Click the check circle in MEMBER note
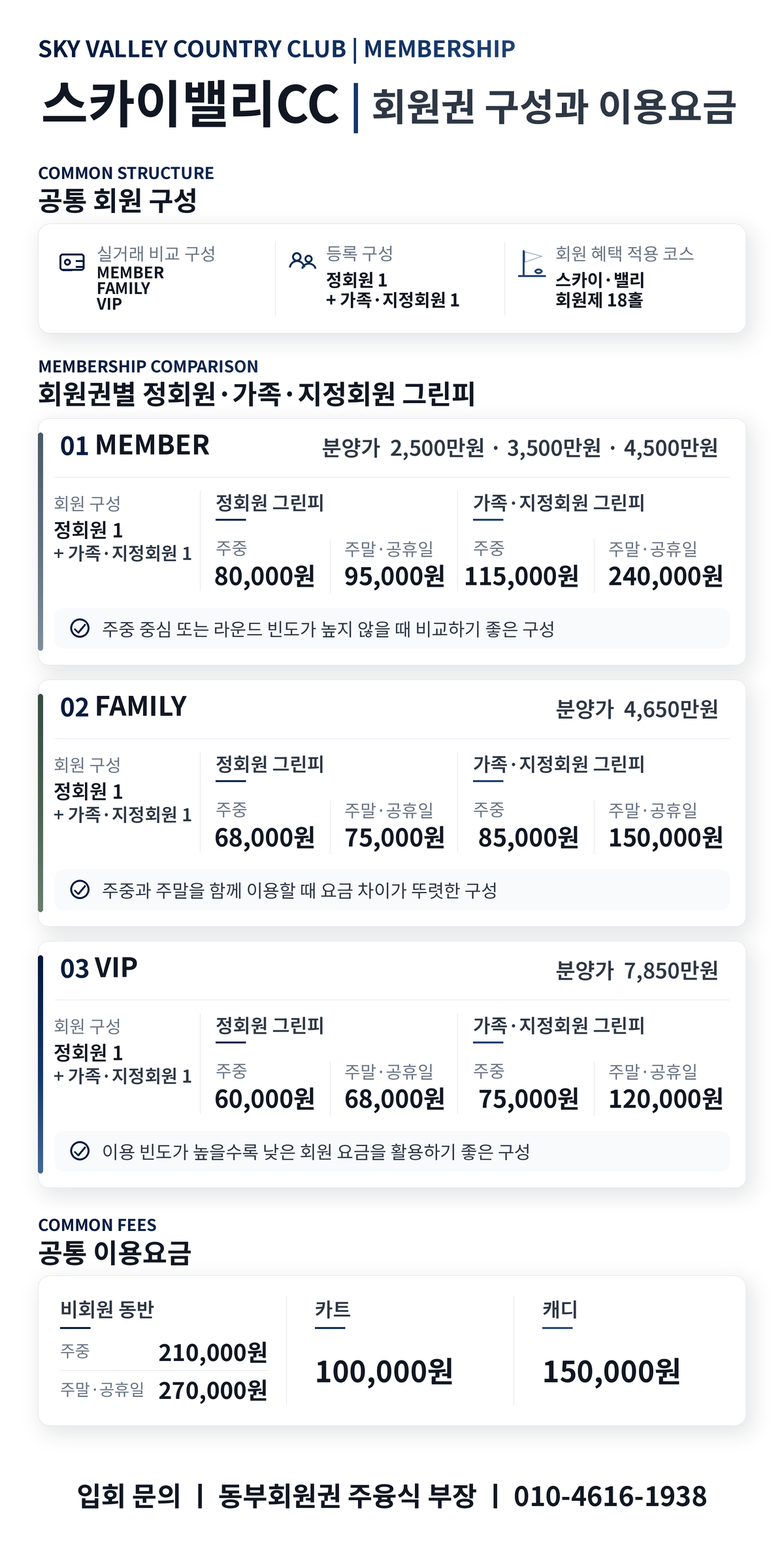Screen dimensions: 784x1542 tap(80, 629)
